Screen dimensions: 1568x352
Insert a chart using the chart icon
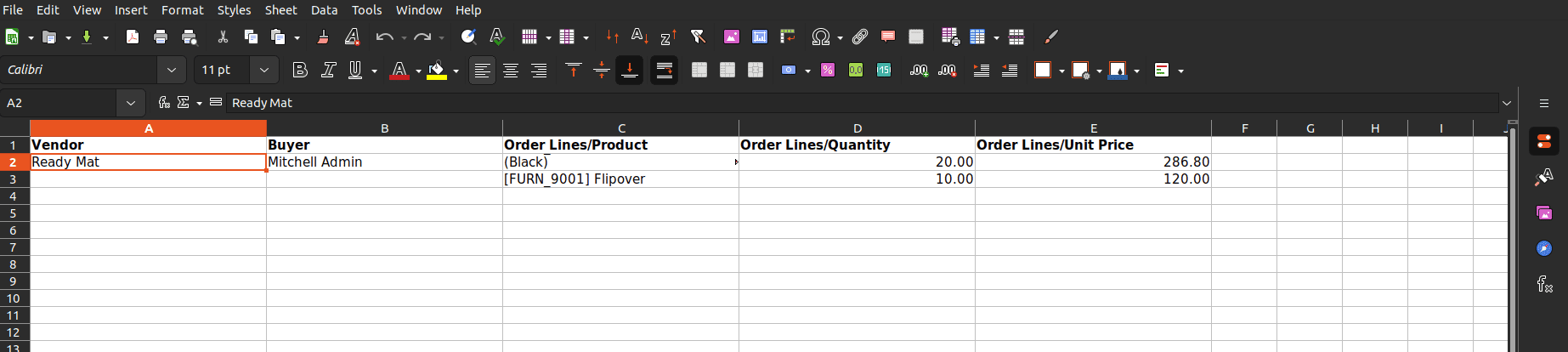click(760, 37)
